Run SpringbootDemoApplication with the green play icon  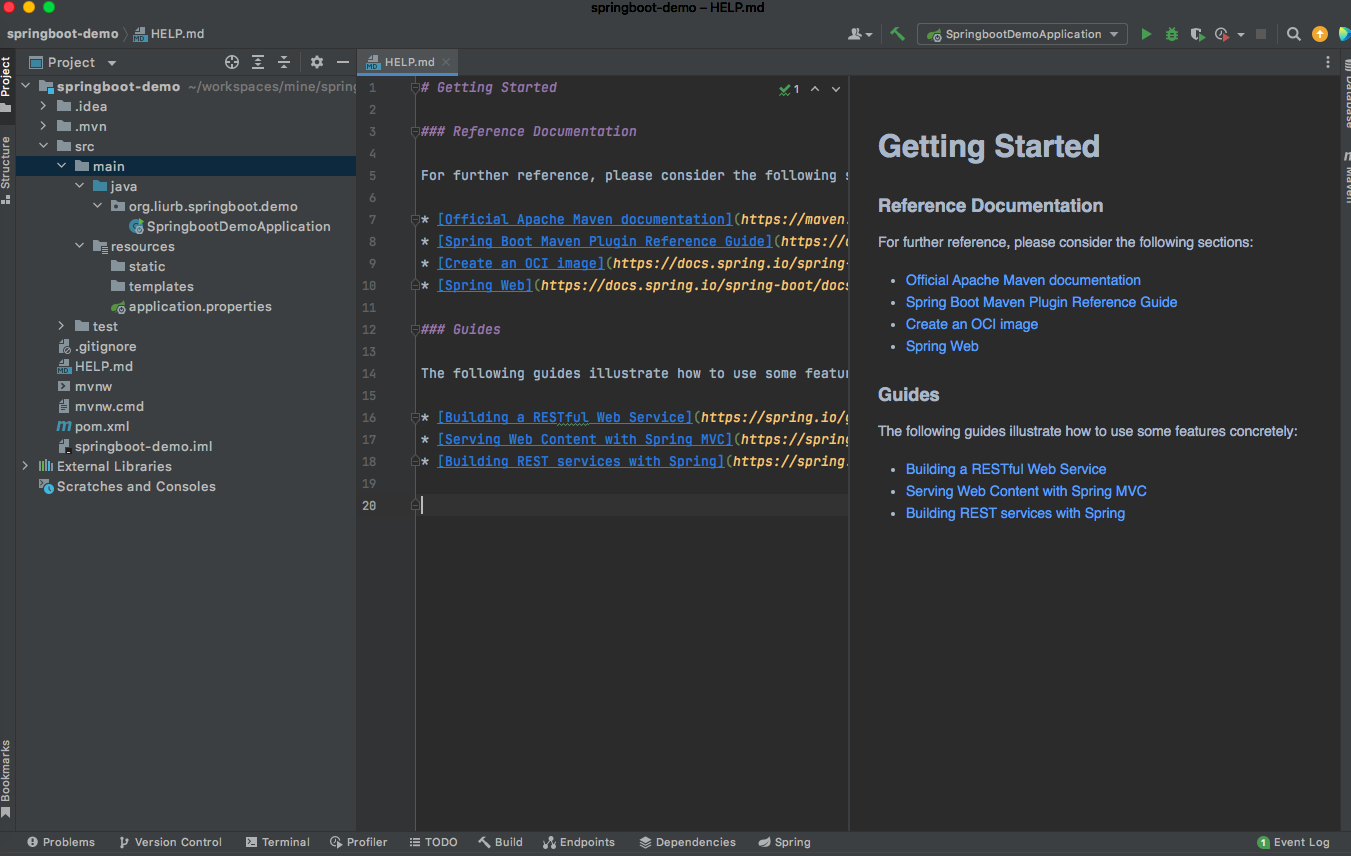1146,34
